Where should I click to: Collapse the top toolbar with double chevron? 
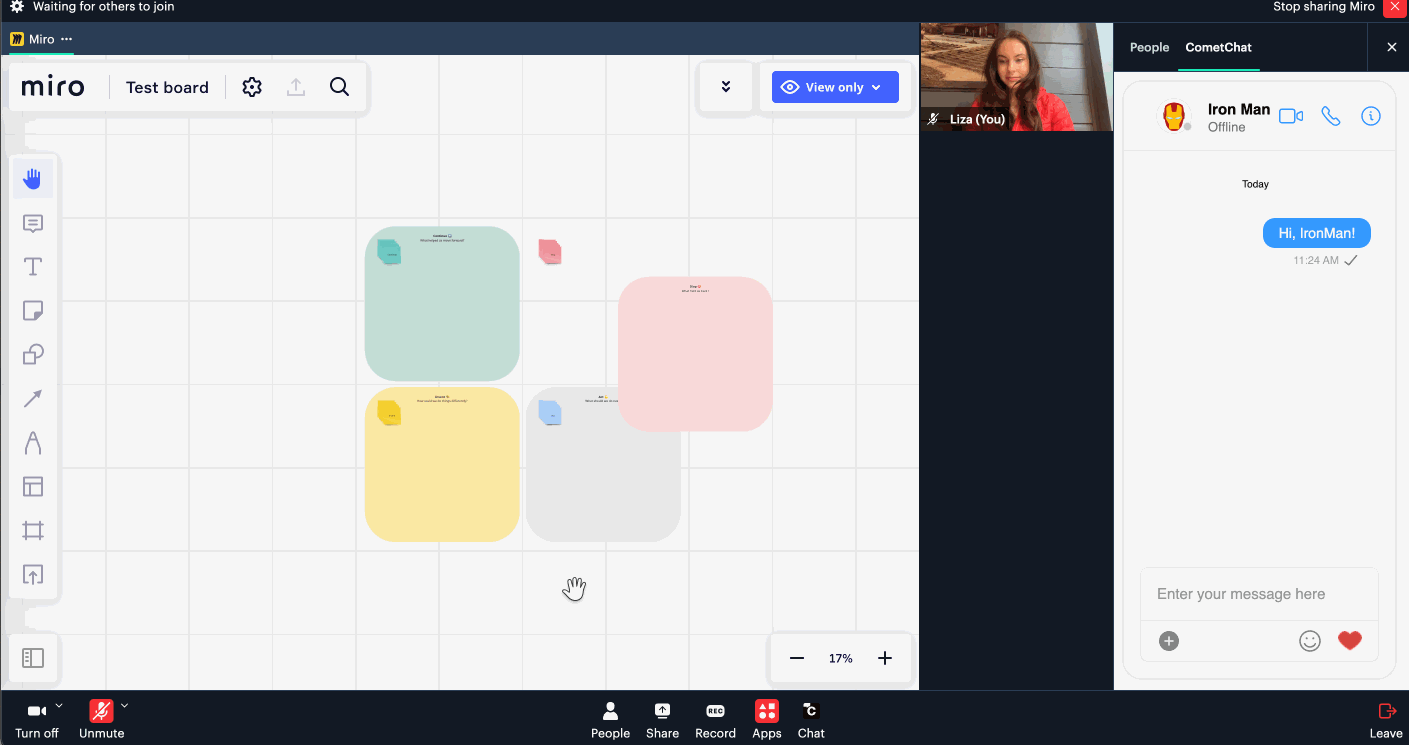pos(727,87)
